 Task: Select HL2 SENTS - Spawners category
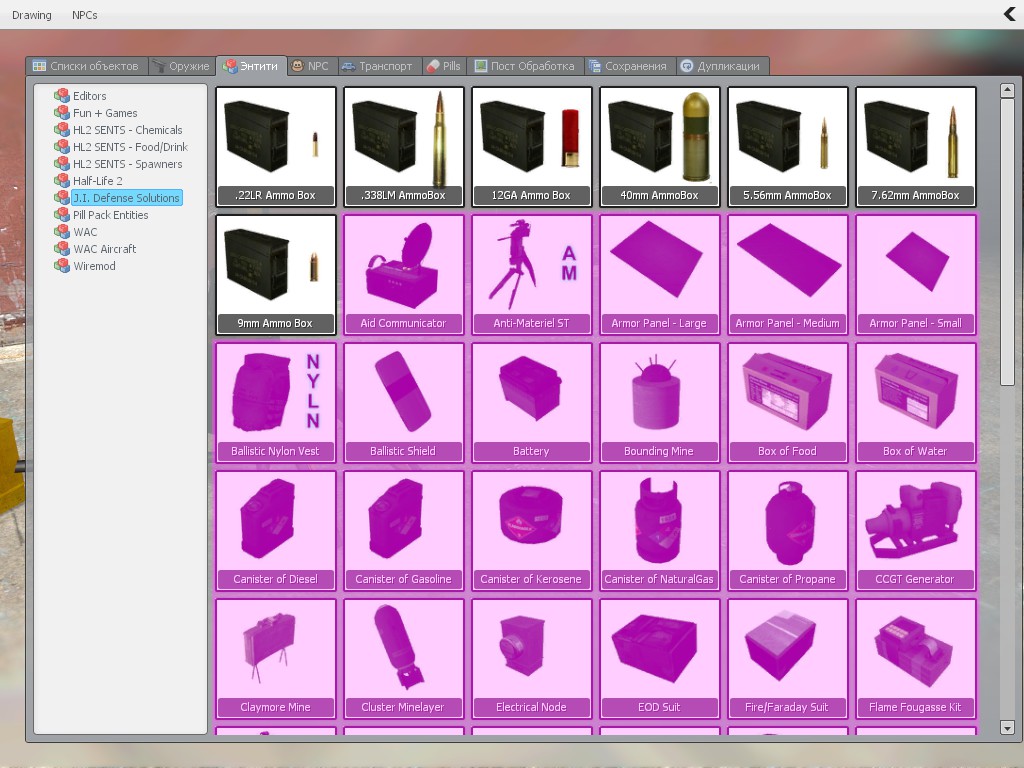click(x=118, y=164)
